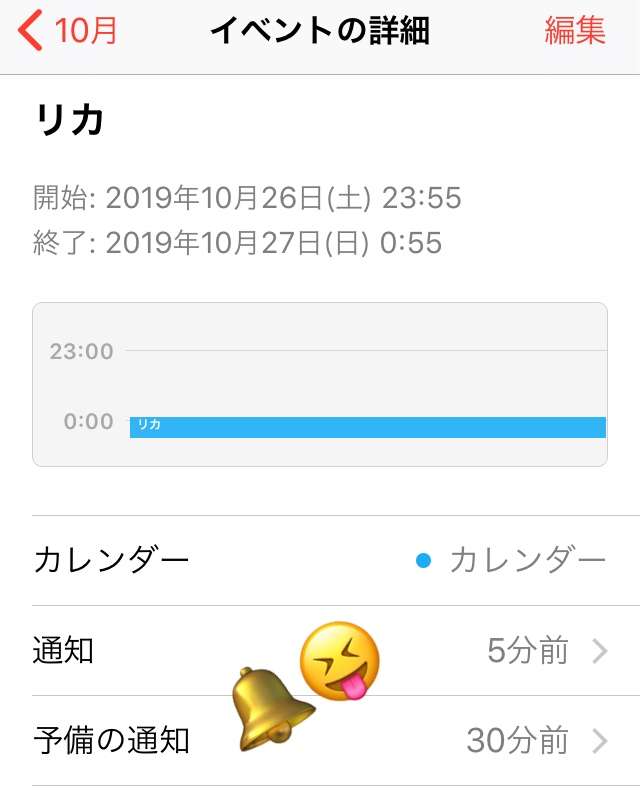Tap the イベントの詳細 header title
This screenshot has height=800, width=640.
pos(320,31)
